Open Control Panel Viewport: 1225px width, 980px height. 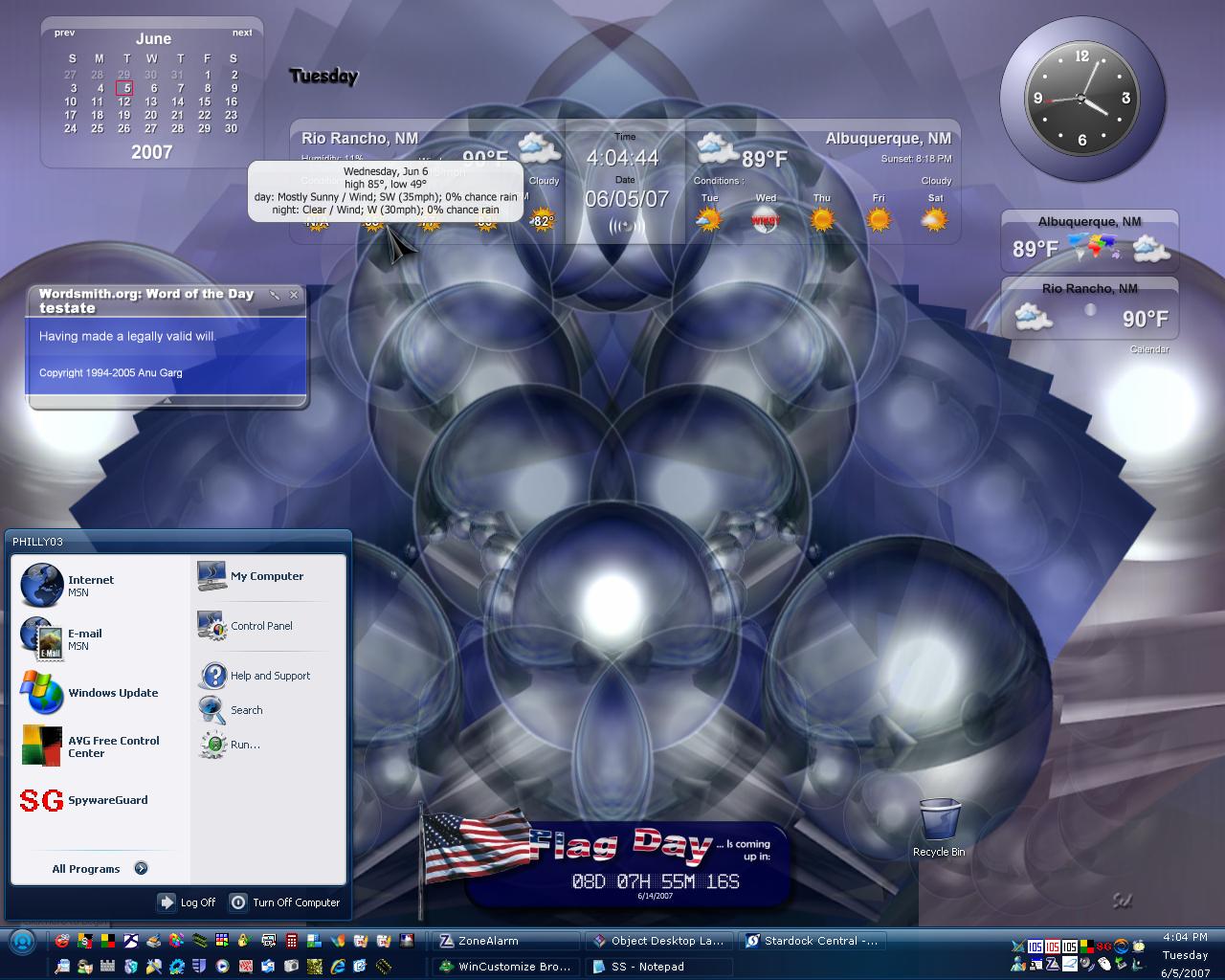[x=245, y=626]
